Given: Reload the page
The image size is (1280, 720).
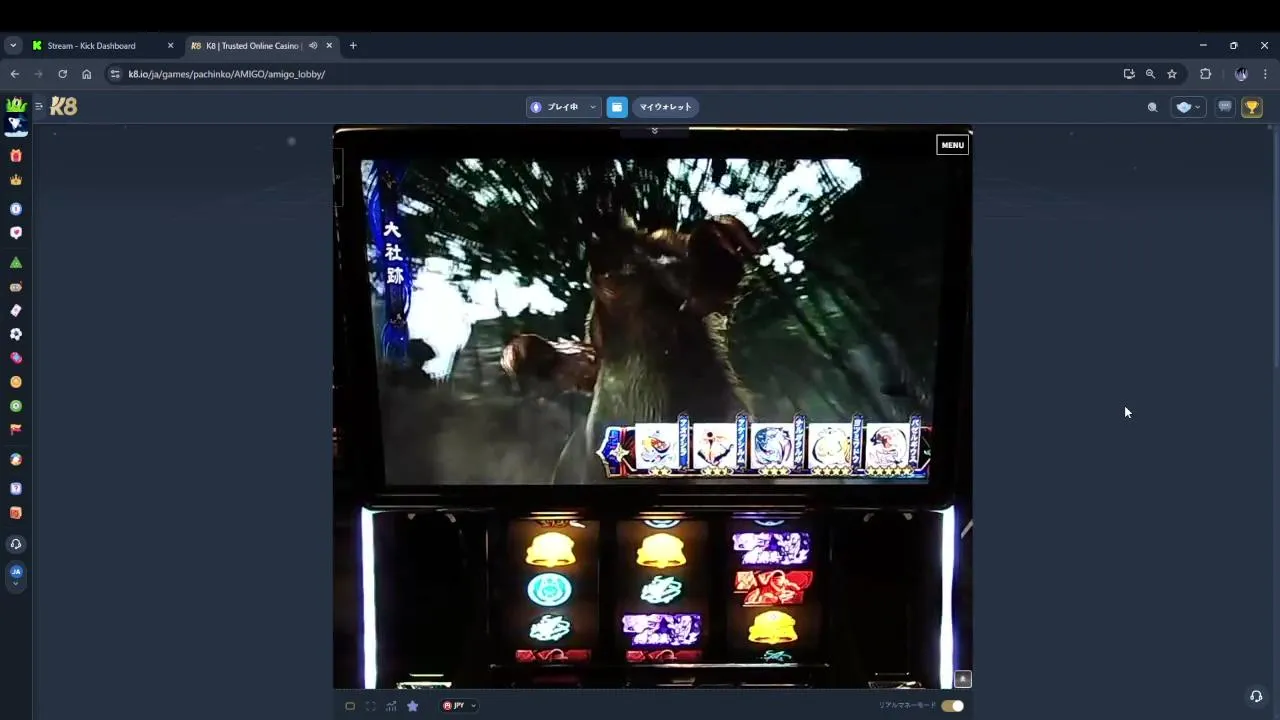Looking at the screenshot, I should click(x=62, y=74).
